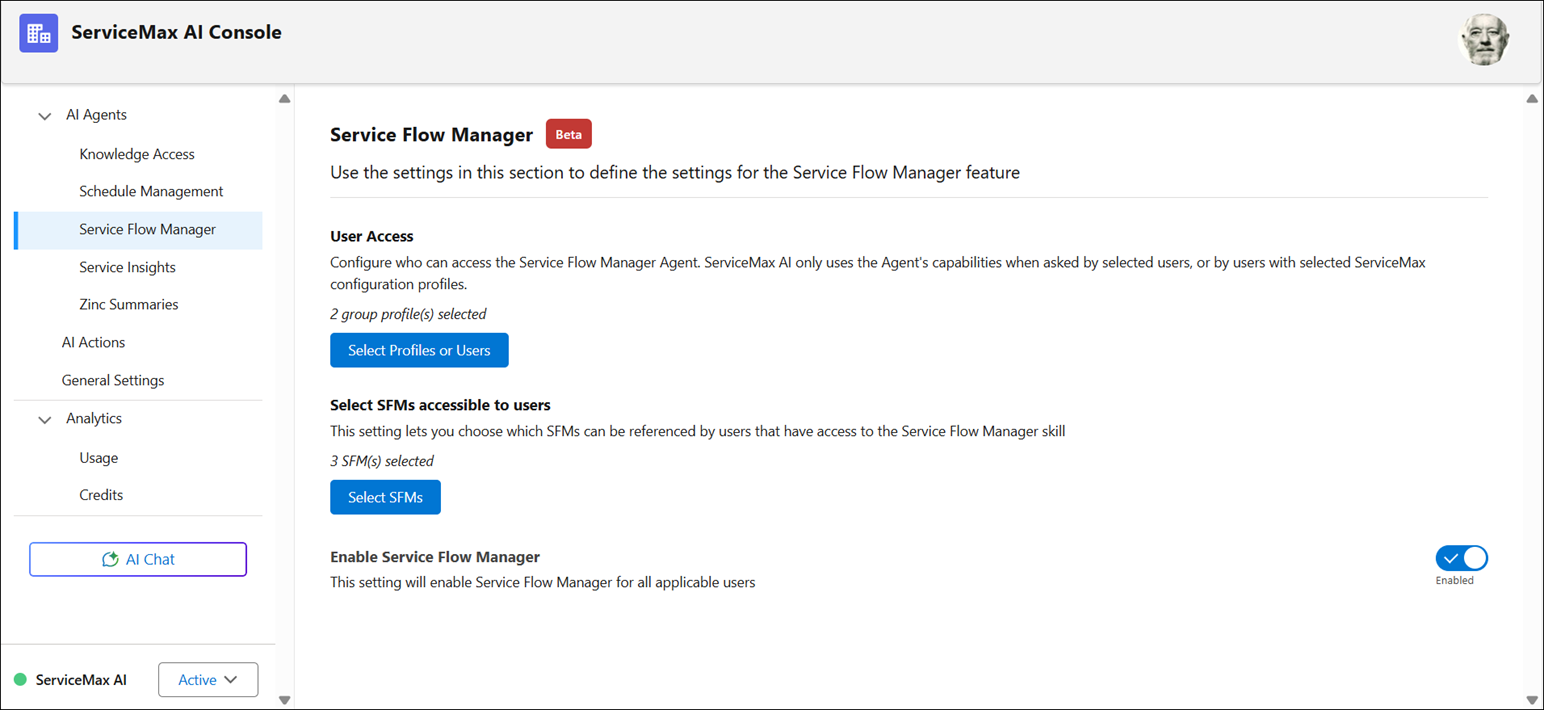Click the Enable Service Flow Manager label
This screenshot has height=710, width=1544.
435,557
